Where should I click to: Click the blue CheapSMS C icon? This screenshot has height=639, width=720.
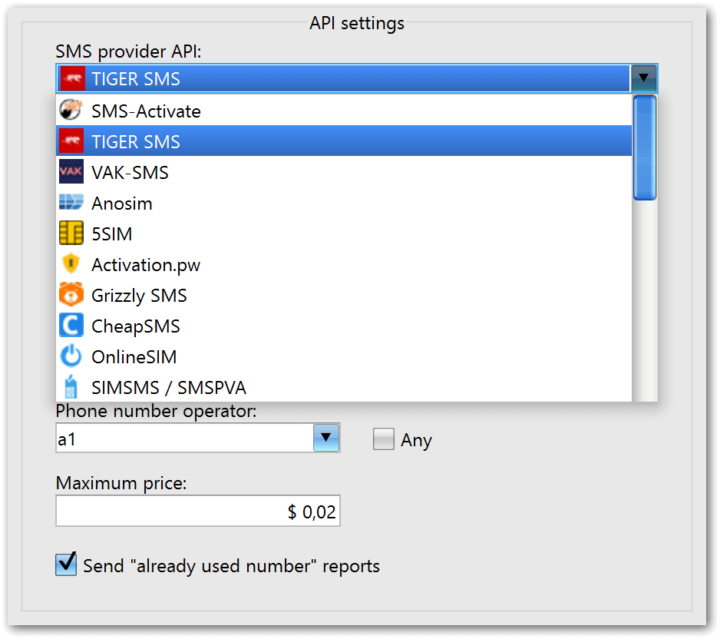[x=71, y=325]
